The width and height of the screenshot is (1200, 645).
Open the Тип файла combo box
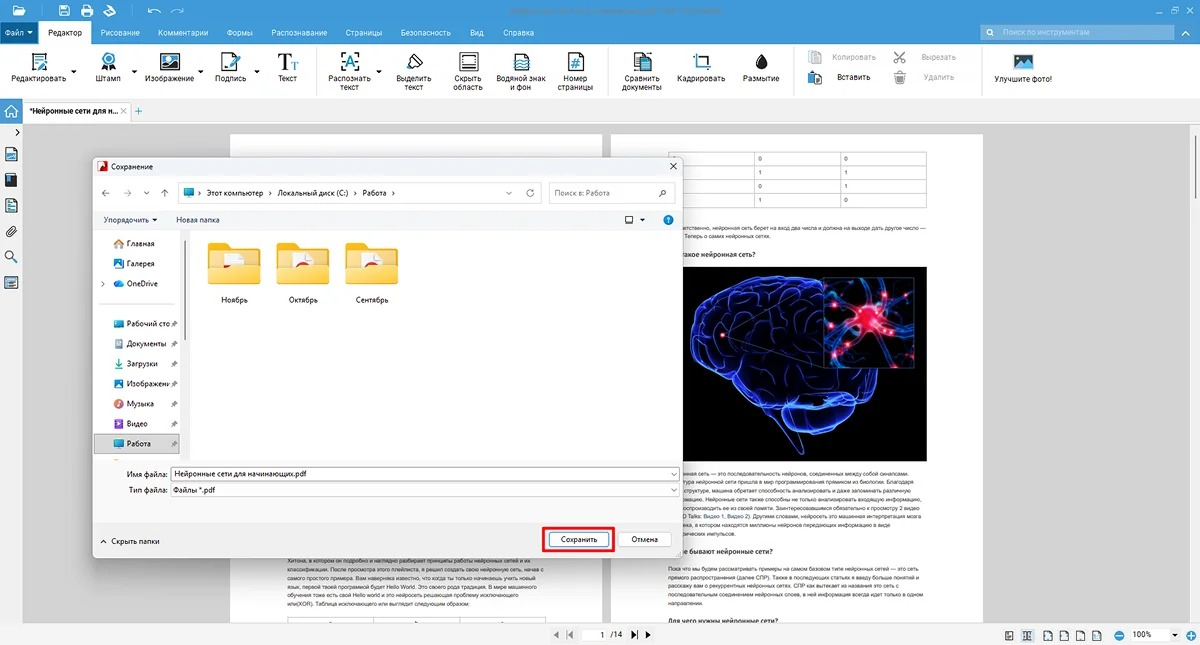click(425, 490)
